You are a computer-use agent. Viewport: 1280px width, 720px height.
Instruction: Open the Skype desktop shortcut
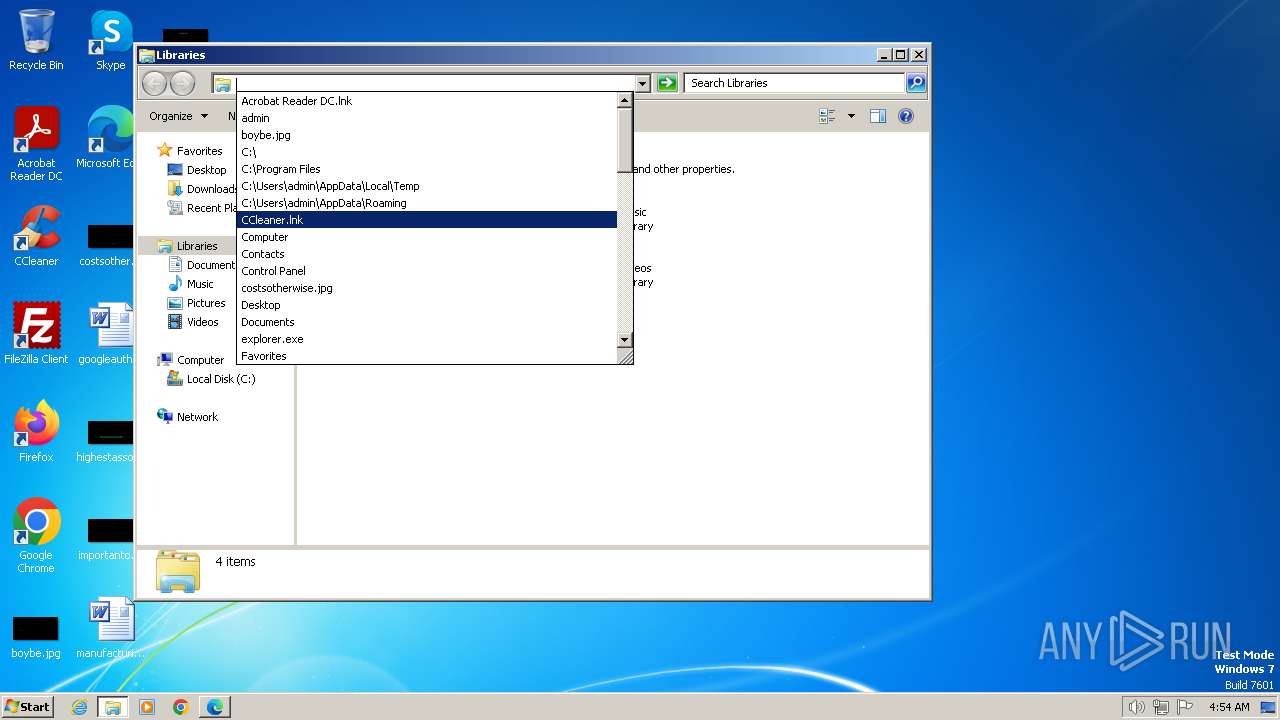(110, 40)
